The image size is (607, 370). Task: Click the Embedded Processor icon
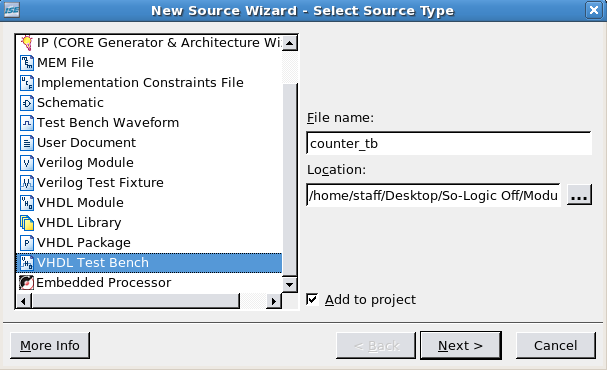pyautogui.click(x=26, y=283)
